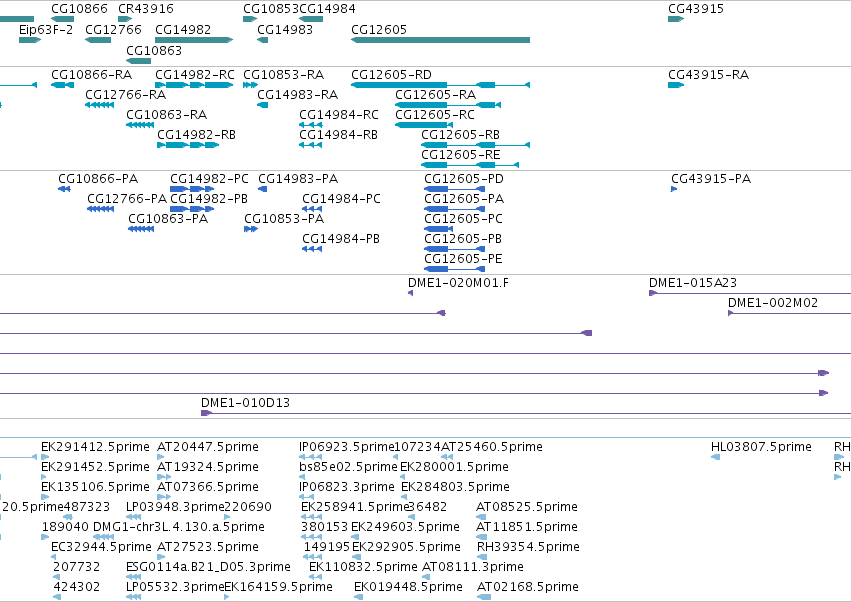This screenshot has height=602, width=851.
Task: Select the DME1-015A23 clone label
Action: click(693, 283)
